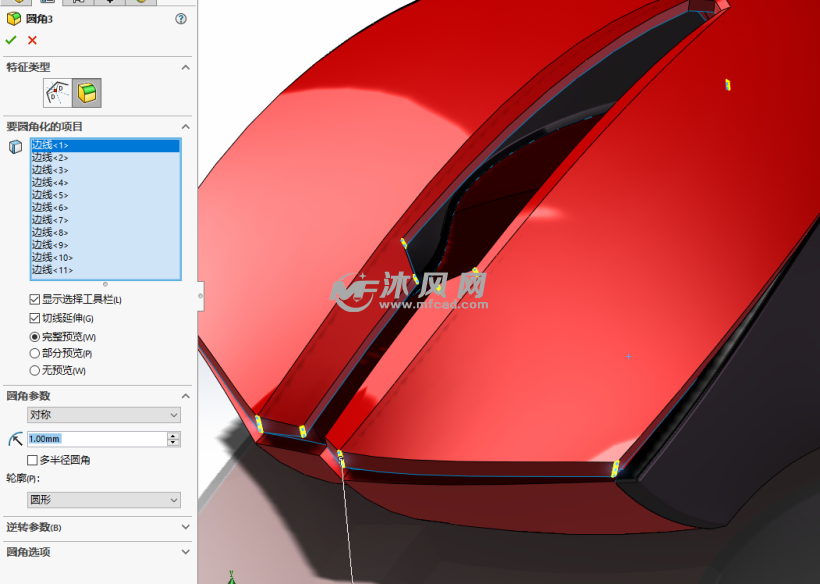Click the property panel collapse handle

[200, 296]
